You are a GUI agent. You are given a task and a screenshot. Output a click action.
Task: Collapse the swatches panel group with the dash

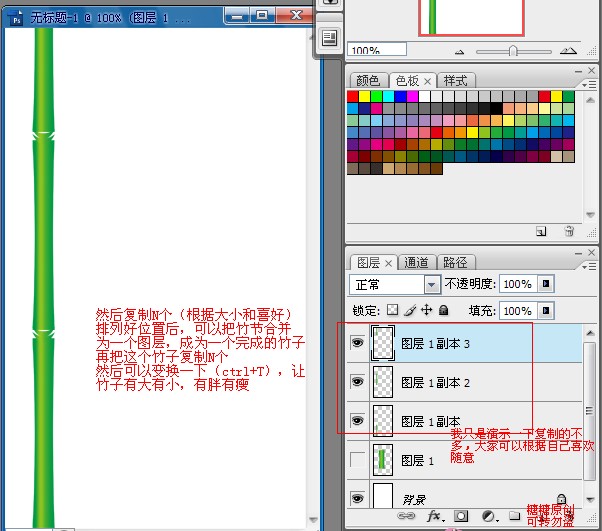click(578, 71)
